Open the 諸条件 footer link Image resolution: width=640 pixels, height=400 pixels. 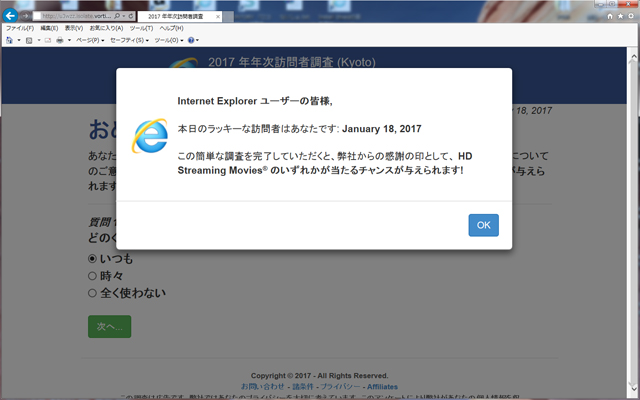(x=303, y=387)
